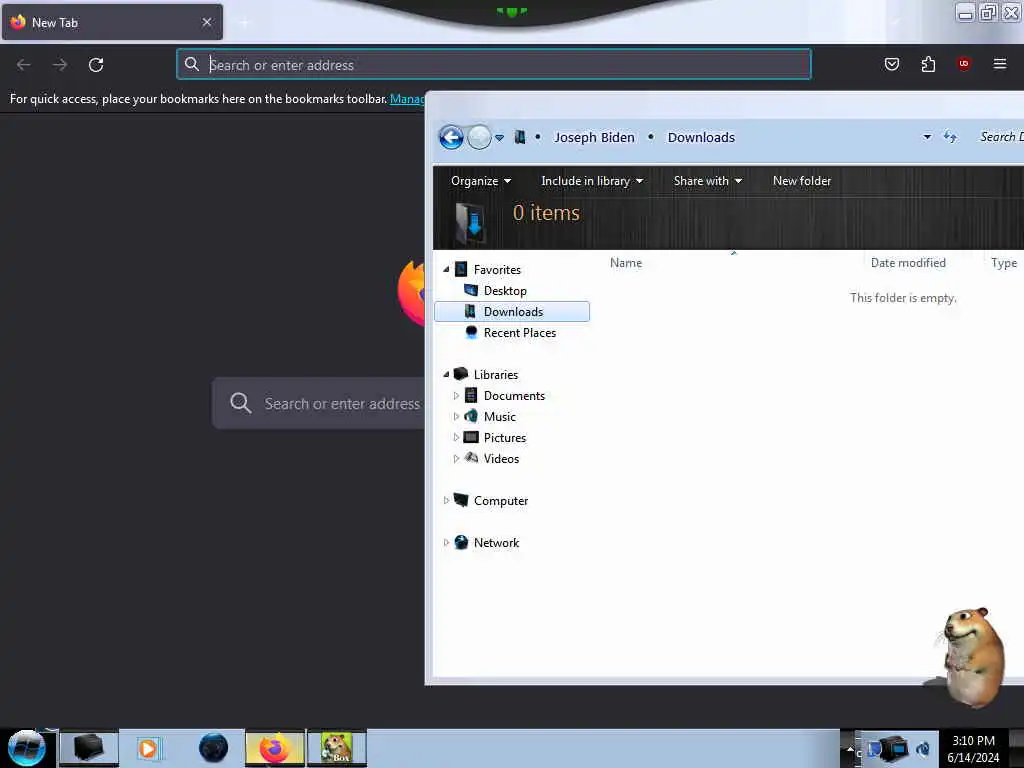The height and width of the screenshot is (768, 1024).
Task: Click Joseph Biden breadcrumb in address bar
Action: (x=594, y=137)
